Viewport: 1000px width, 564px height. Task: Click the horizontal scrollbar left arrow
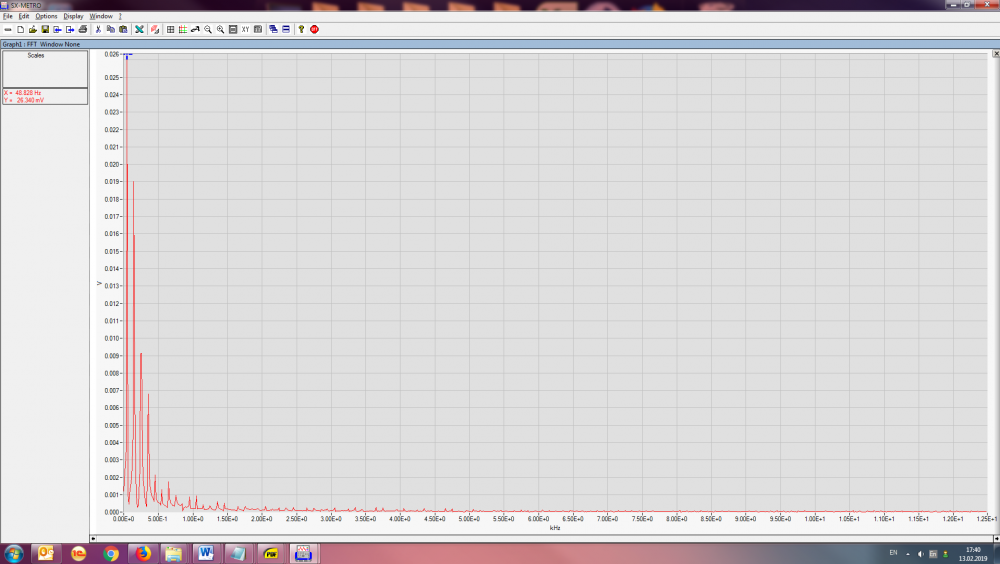(x=94, y=538)
